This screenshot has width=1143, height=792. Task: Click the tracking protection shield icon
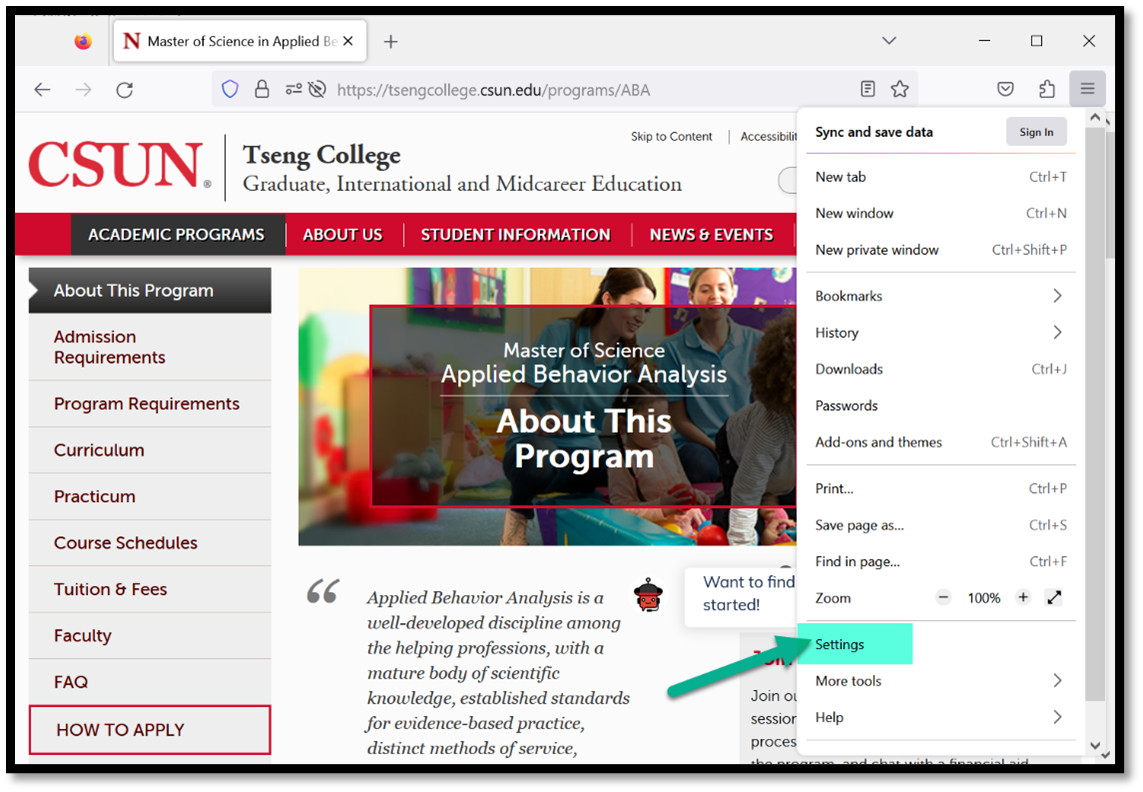[230, 89]
